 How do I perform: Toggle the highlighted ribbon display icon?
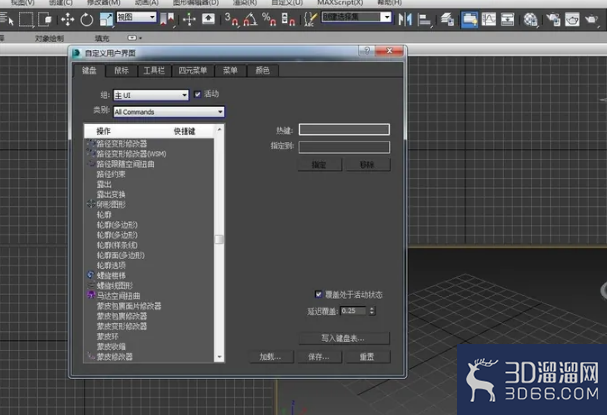(x=469, y=19)
